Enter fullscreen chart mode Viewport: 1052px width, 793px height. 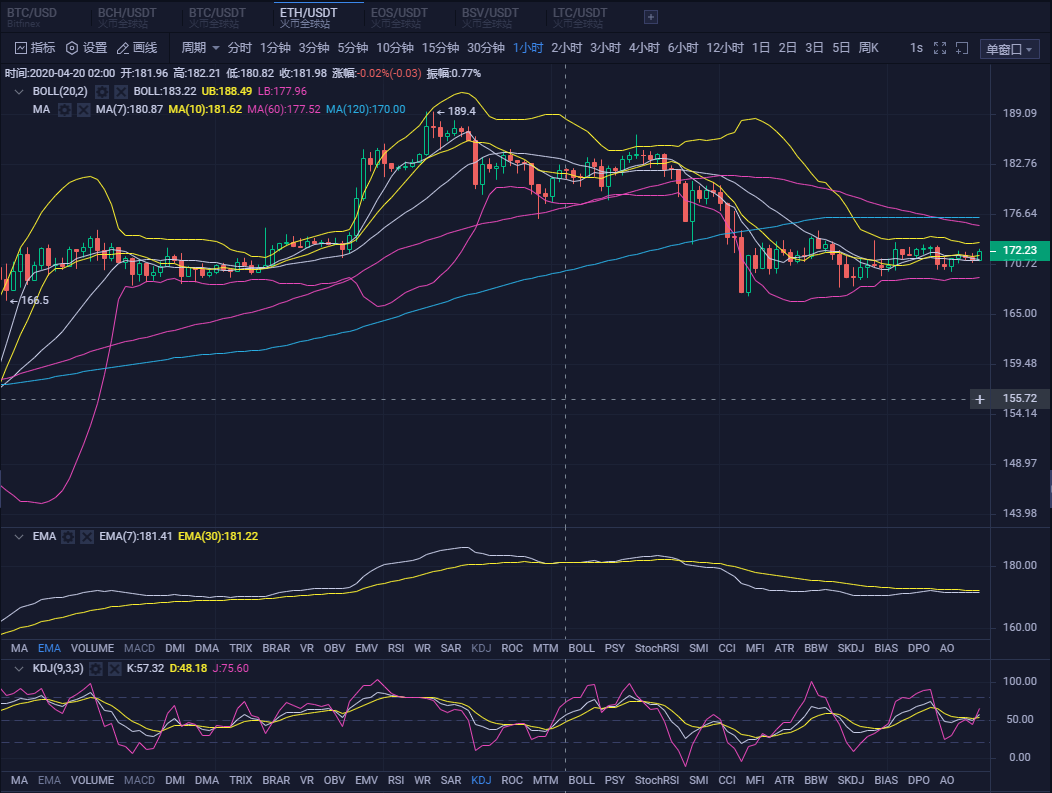pyautogui.click(x=939, y=48)
